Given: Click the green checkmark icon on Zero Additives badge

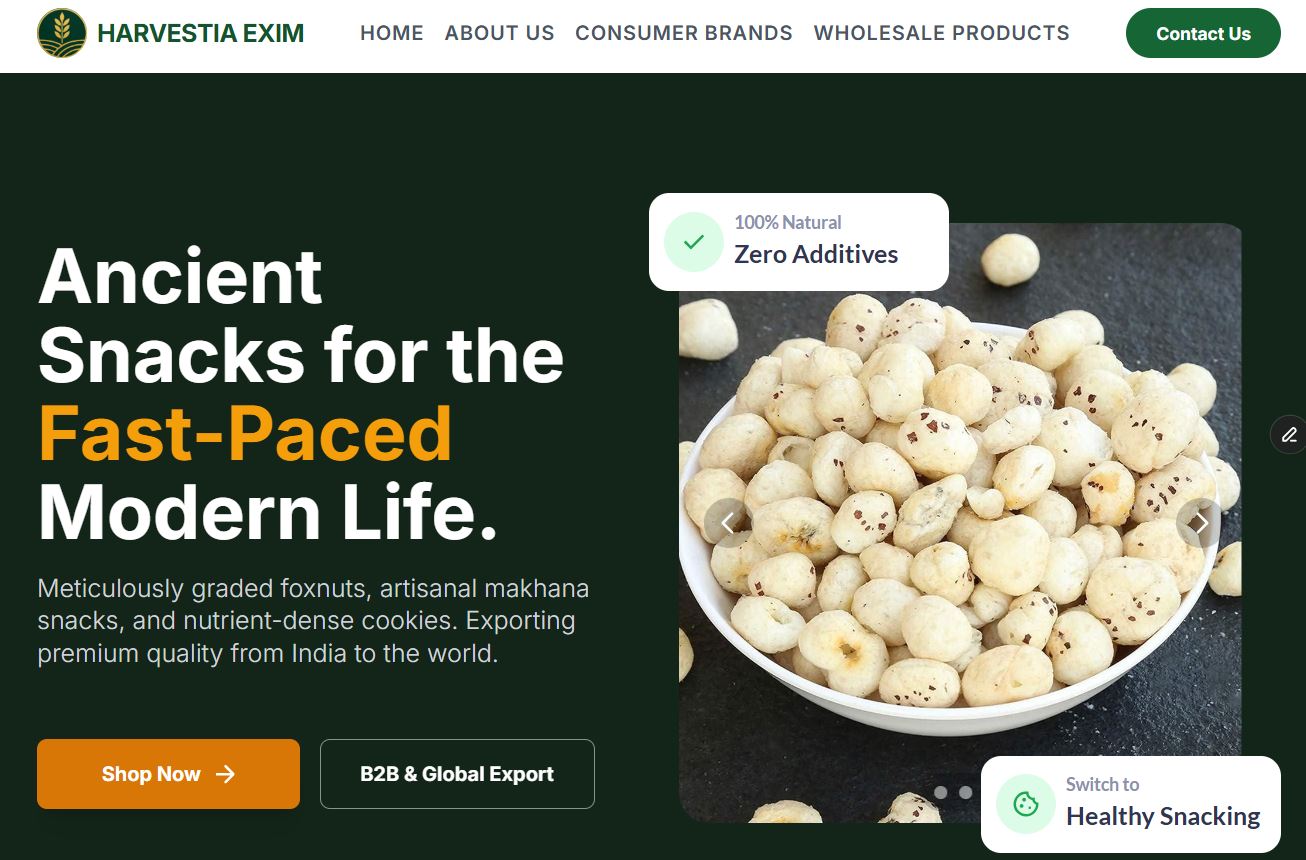Looking at the screenshot, I should [693, 242].
